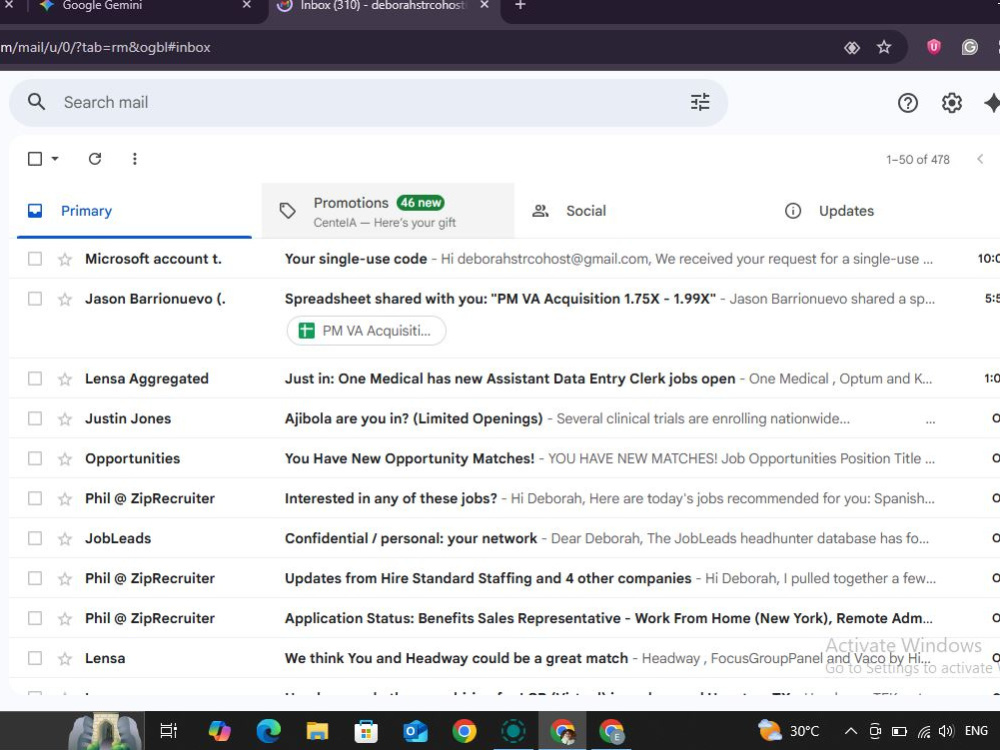Image resolution: width=1000 pixels, height=750 pixels.
Task: Click the 1–50 of 478 counter
Action: click(x=917, y=159)
